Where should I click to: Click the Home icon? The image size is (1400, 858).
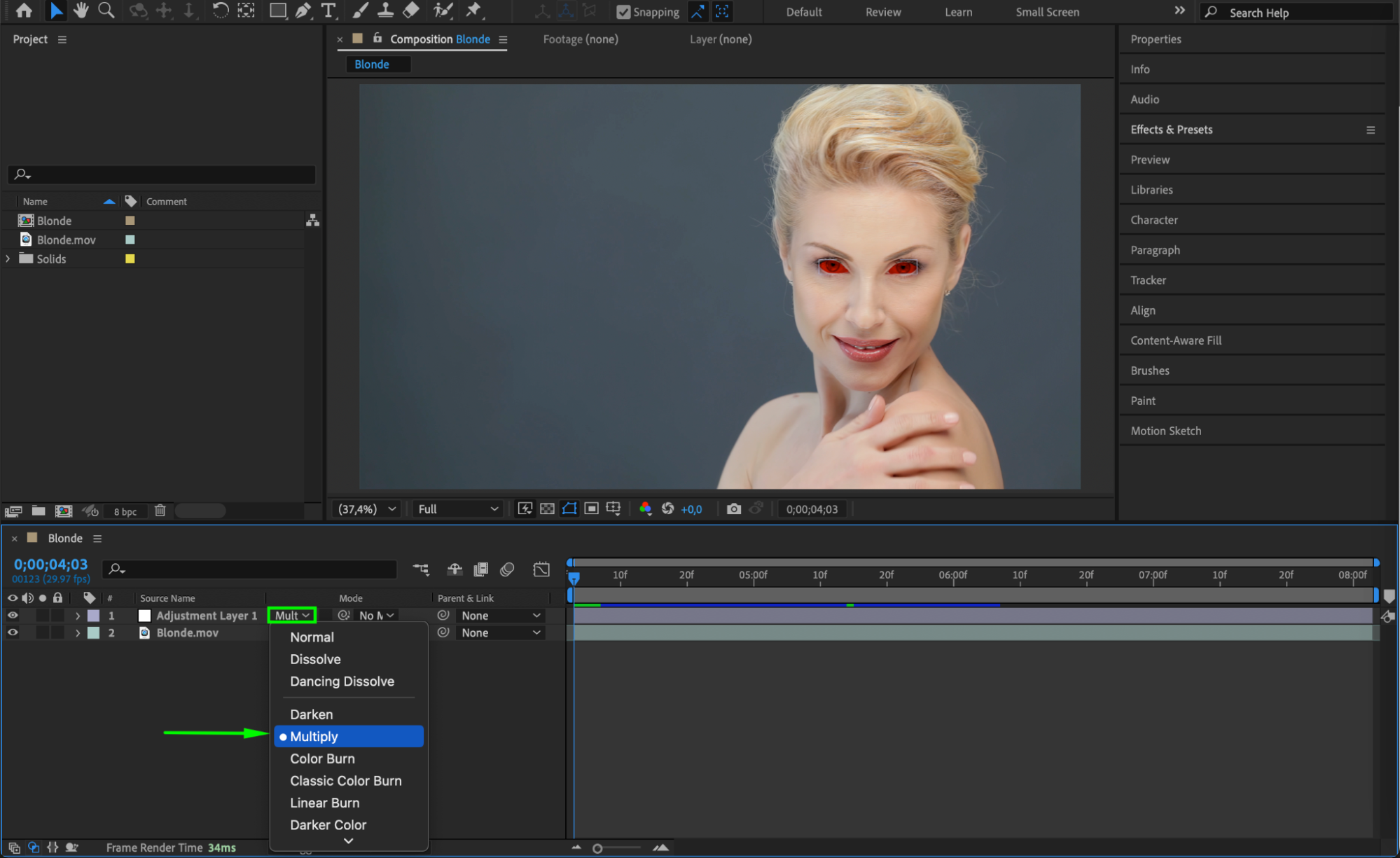point(24,11)
